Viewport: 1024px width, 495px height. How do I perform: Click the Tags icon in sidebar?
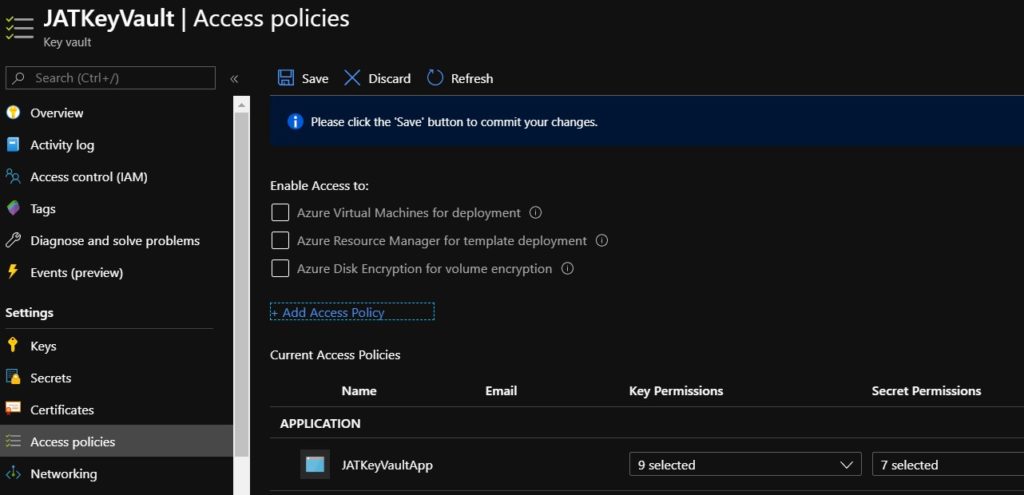point(13,208)
